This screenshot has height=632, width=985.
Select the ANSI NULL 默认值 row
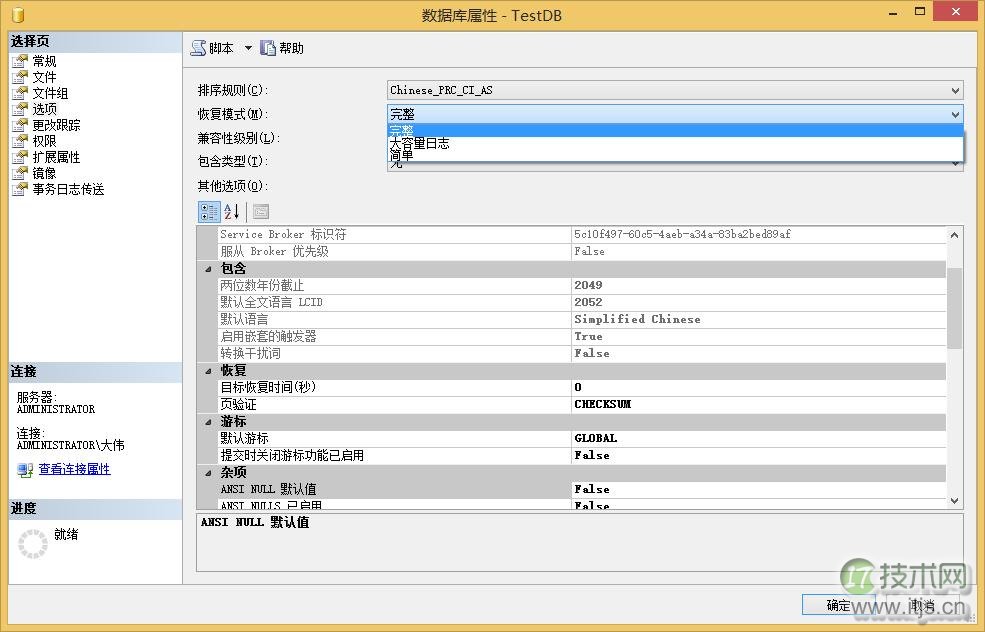pos(582,489)
